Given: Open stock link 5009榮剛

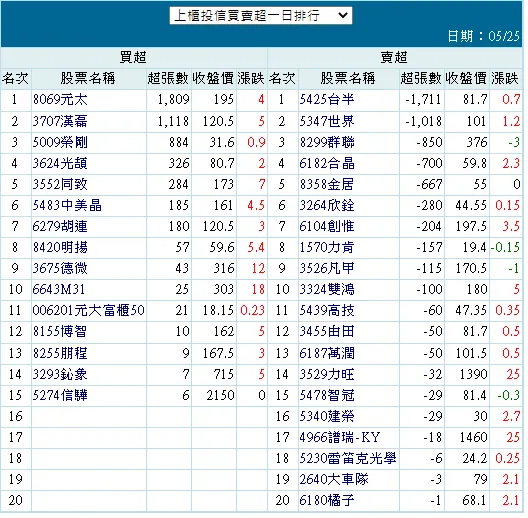Looking at the screenshot, I should tap(60, 142).
